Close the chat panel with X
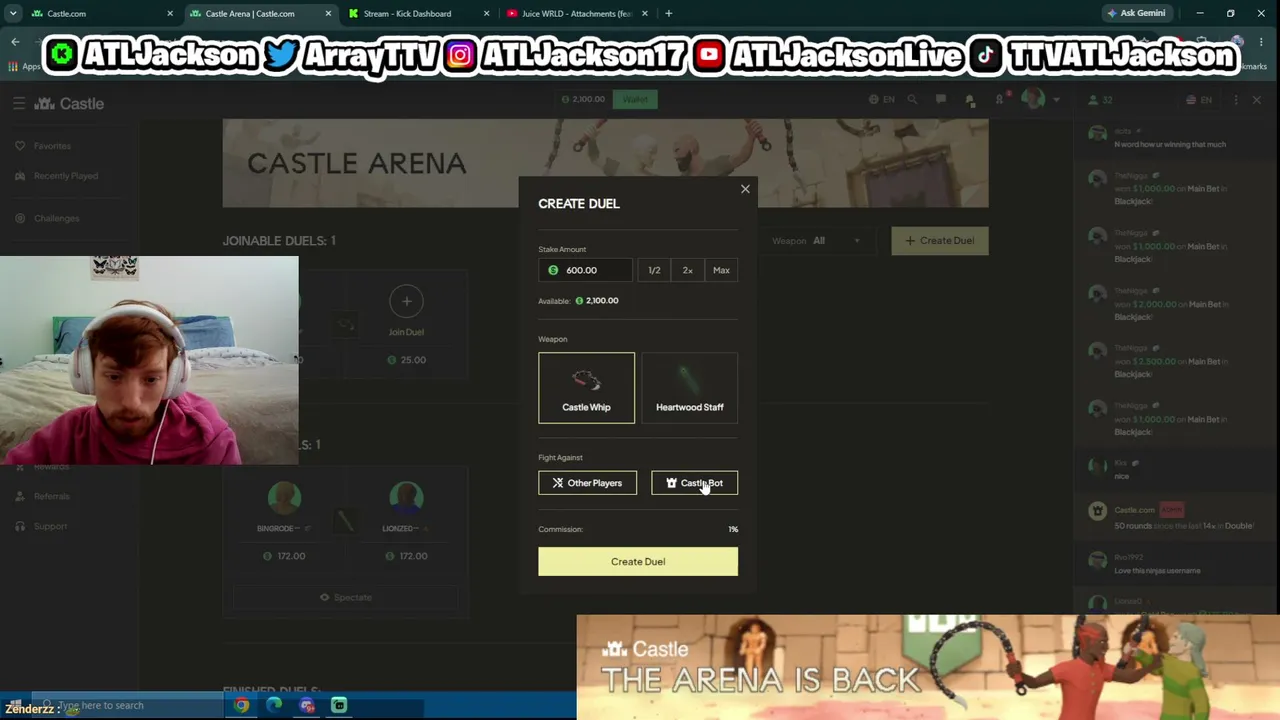This screenshot has width=1280, height=720. (1257, 100)
